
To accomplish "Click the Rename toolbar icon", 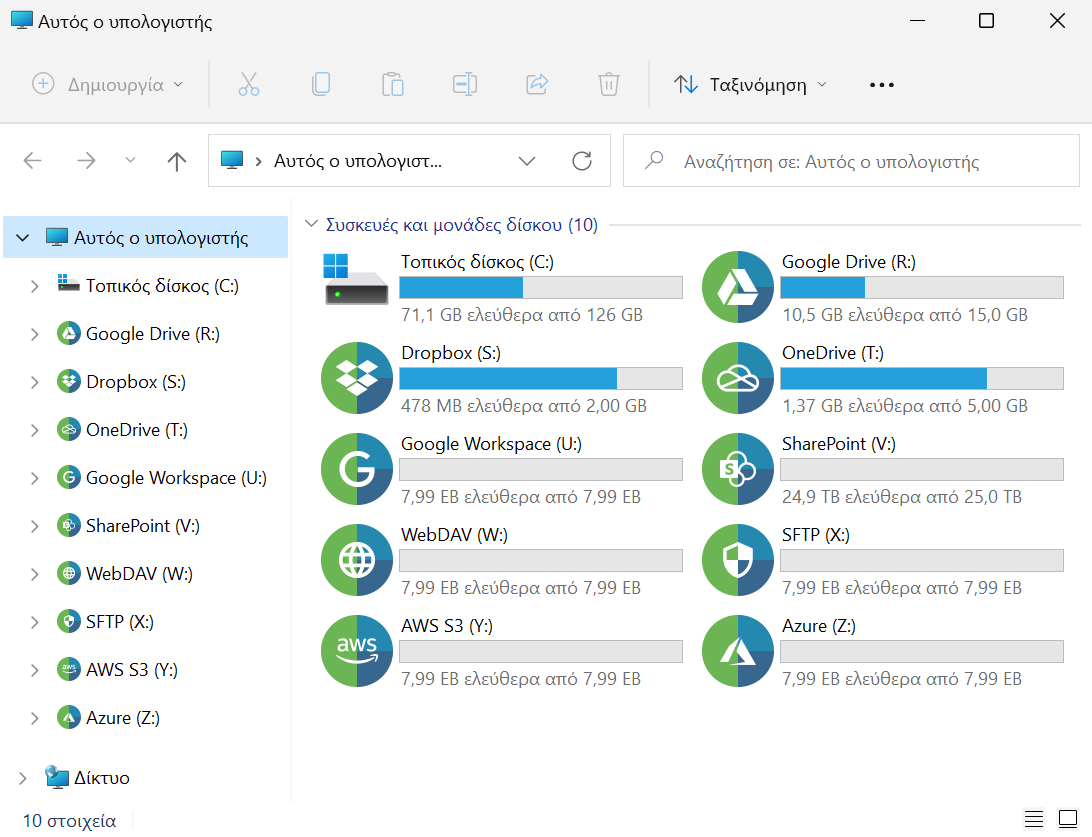I will pyautogui.click(x=465, y=84).
